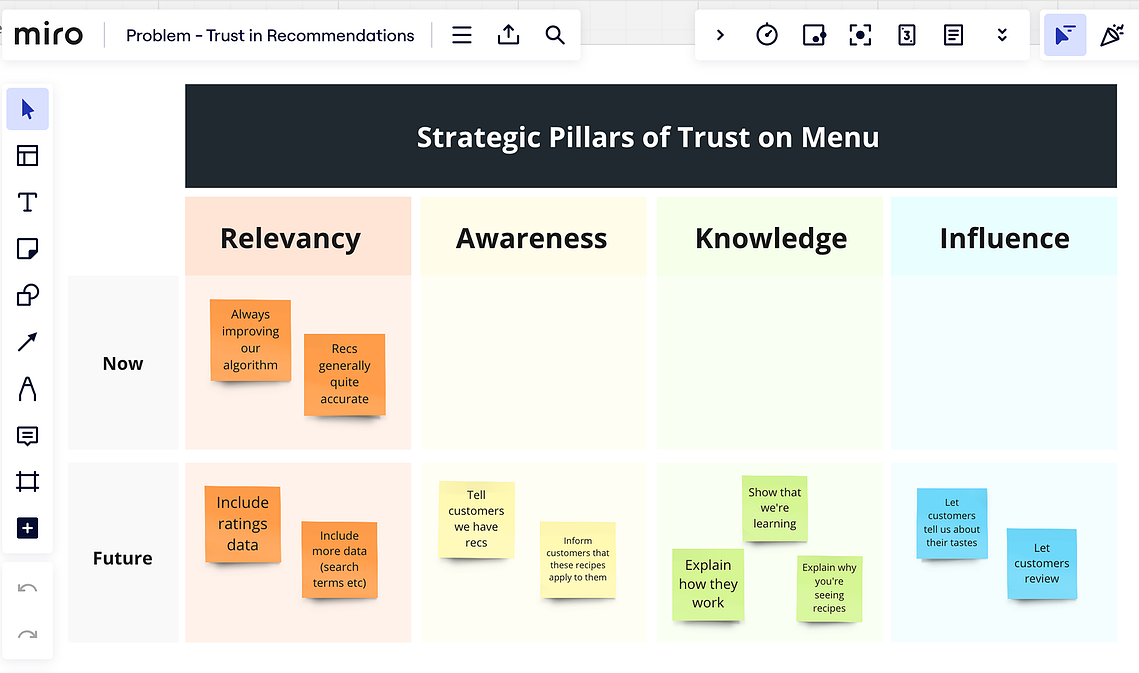
Task: Open the main hamburger menu
Action: pyautogui.click(x=462, y=35)
